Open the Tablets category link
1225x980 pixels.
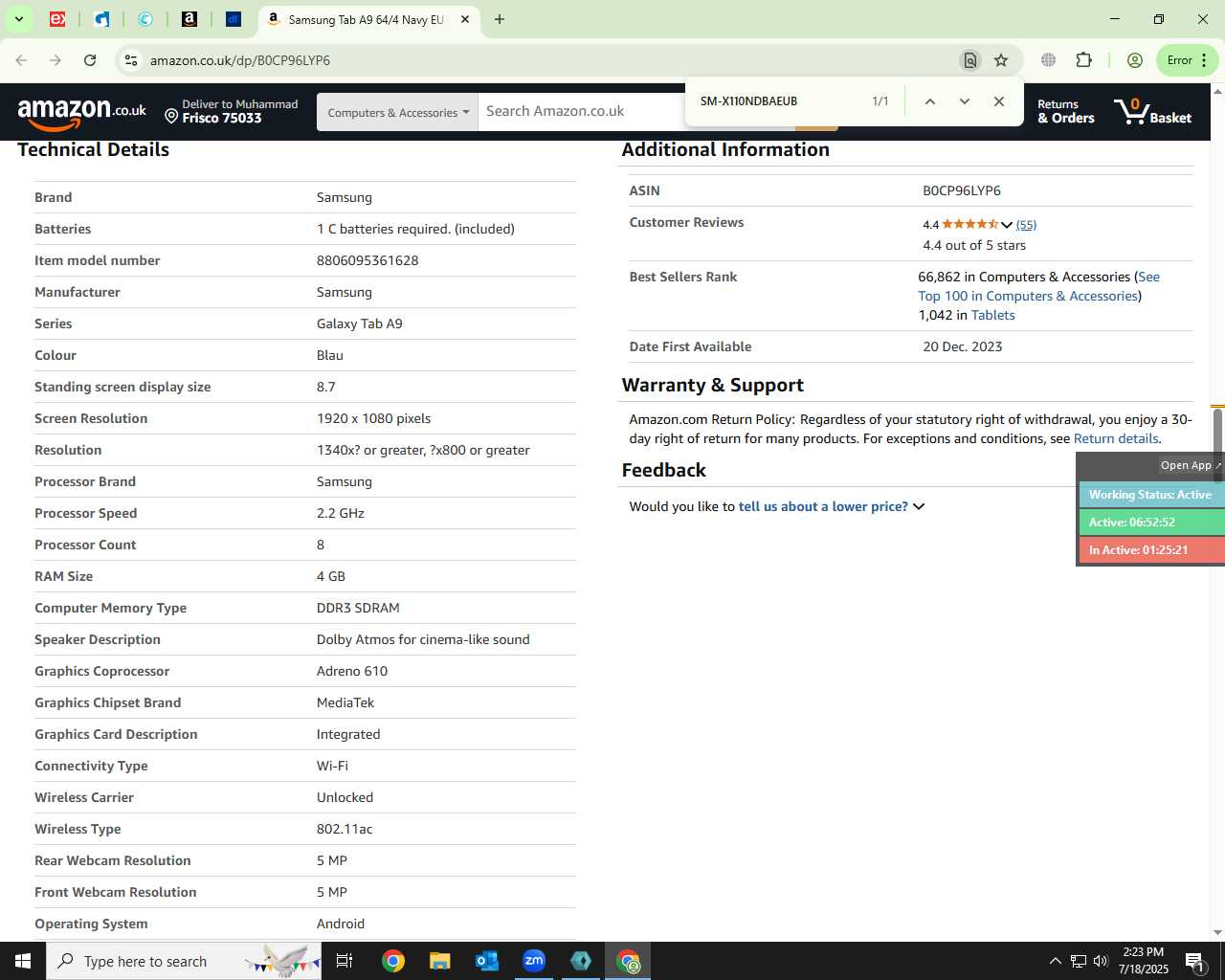[992, 315]
